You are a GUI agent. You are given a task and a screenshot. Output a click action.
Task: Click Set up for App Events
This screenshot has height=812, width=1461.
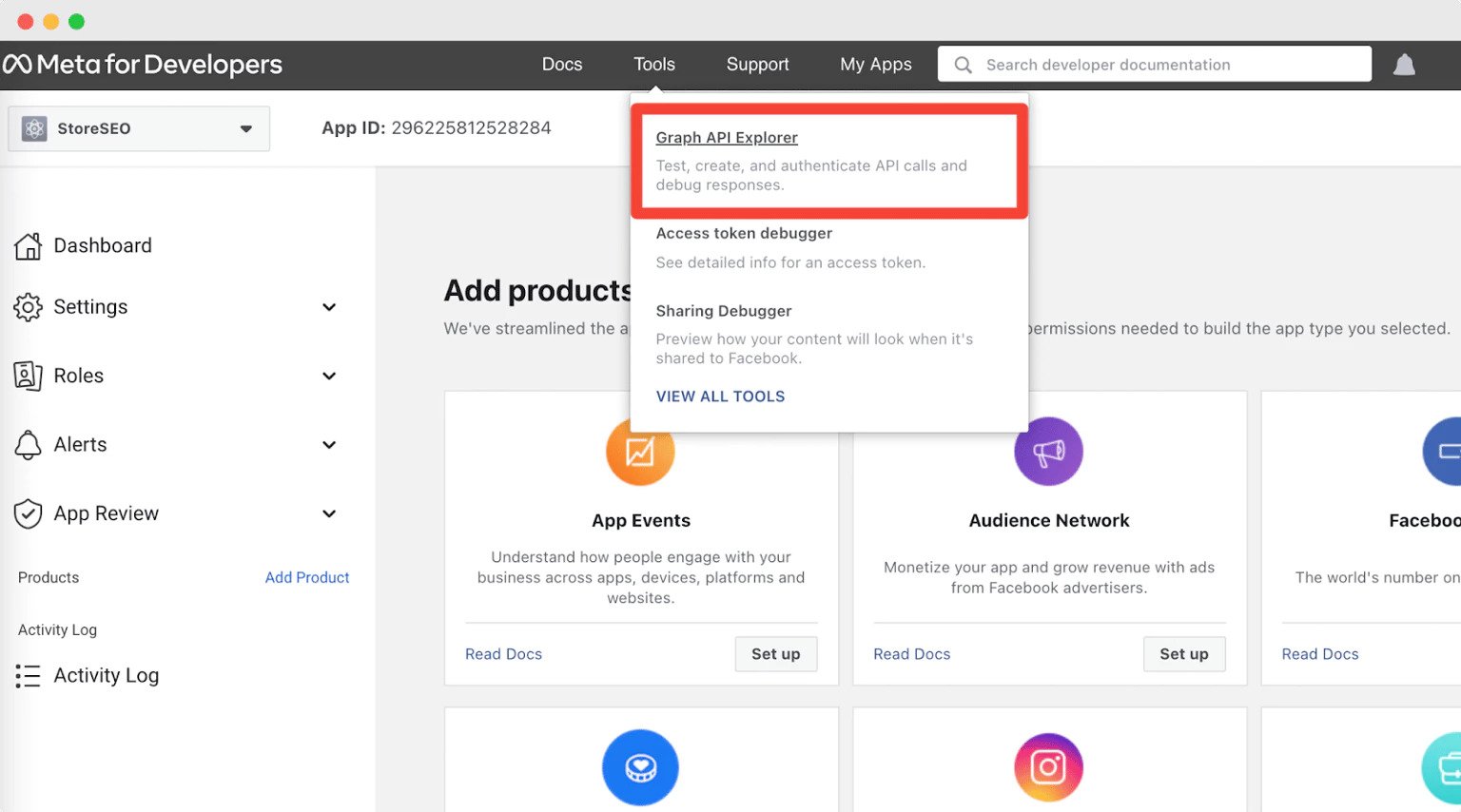pos(776,654)
